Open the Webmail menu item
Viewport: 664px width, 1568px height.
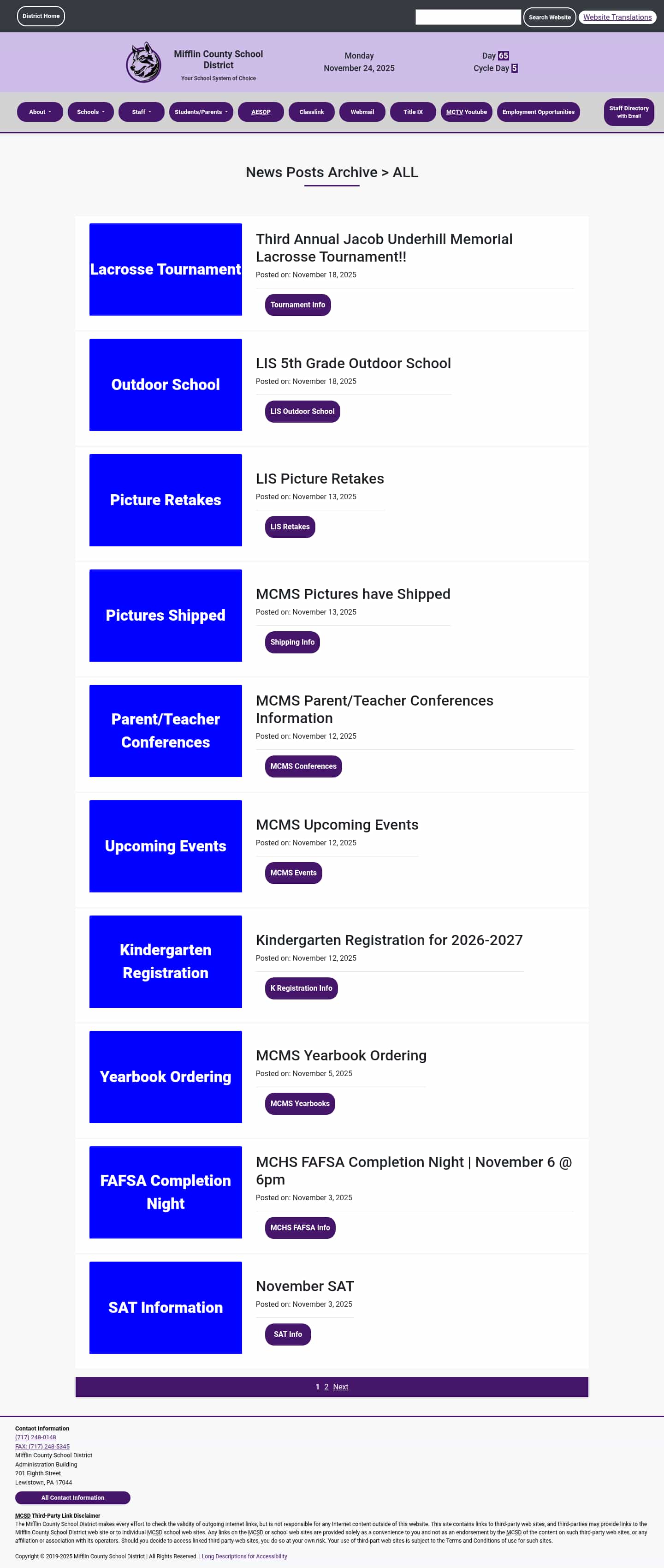[362, 112]
